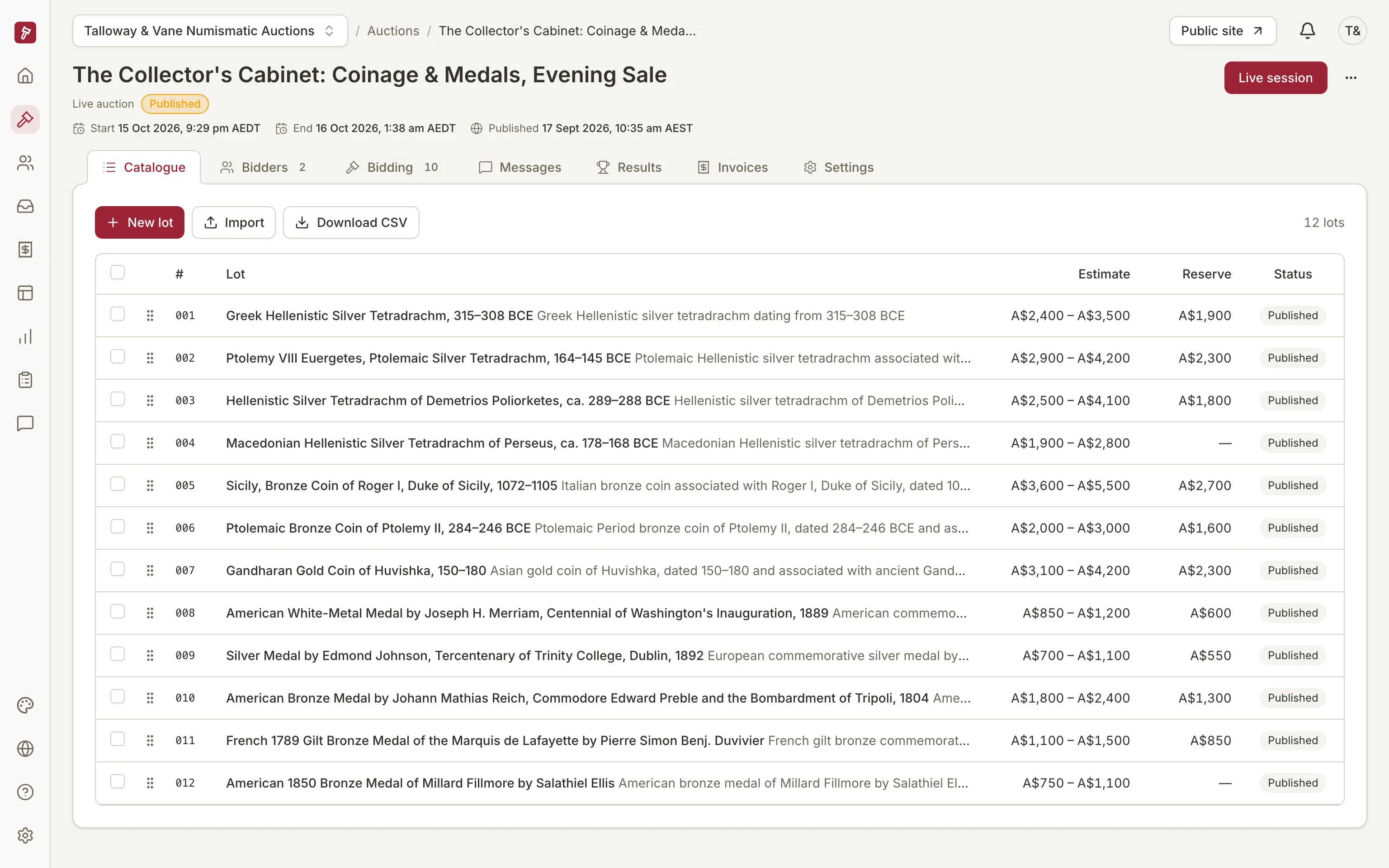Open the home icon in sidebar
Screen dimensions: 1389x868
(25, 76)
